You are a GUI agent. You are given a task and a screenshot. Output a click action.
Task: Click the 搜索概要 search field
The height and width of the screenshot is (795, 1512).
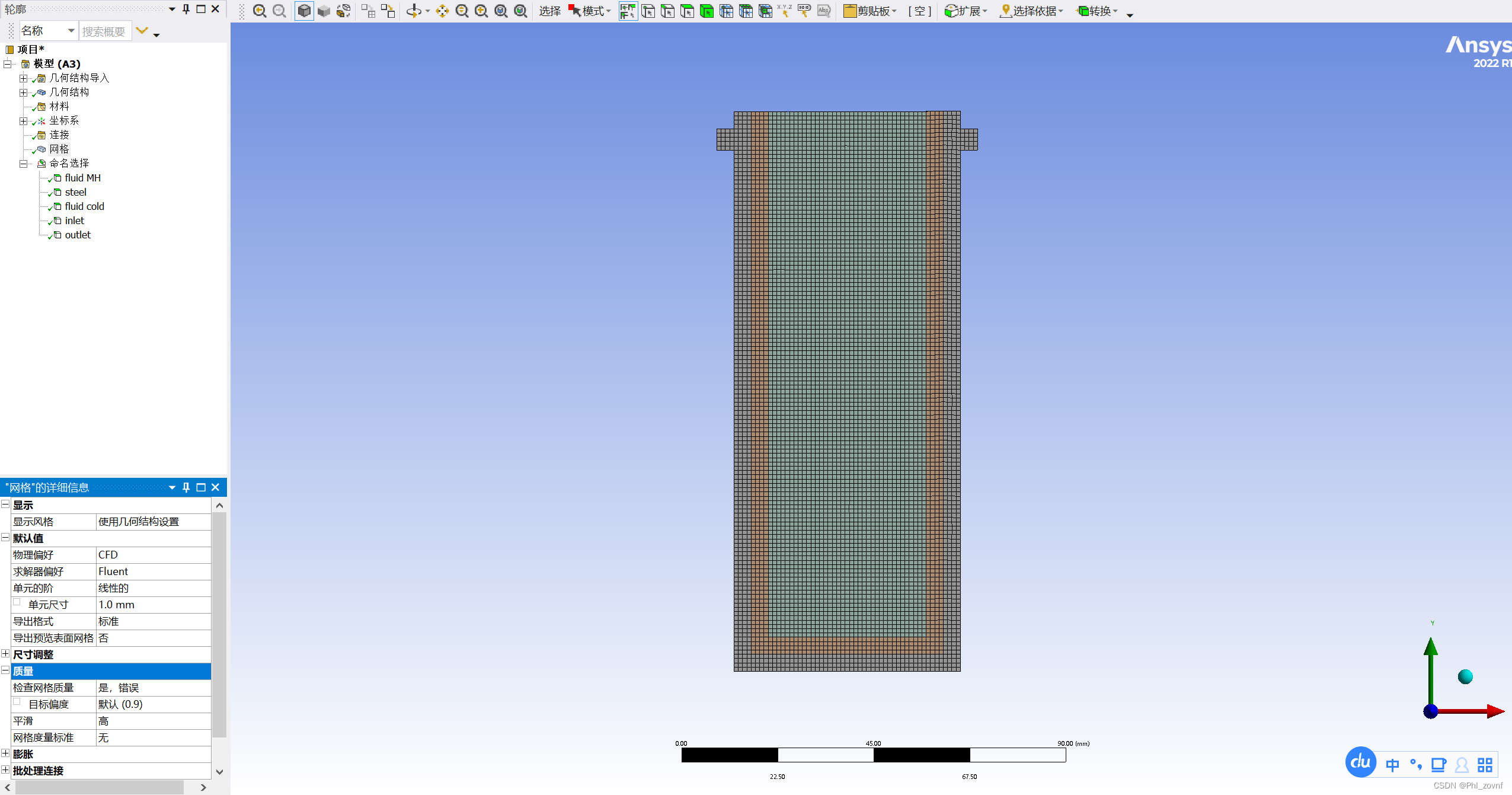point(105,31)
